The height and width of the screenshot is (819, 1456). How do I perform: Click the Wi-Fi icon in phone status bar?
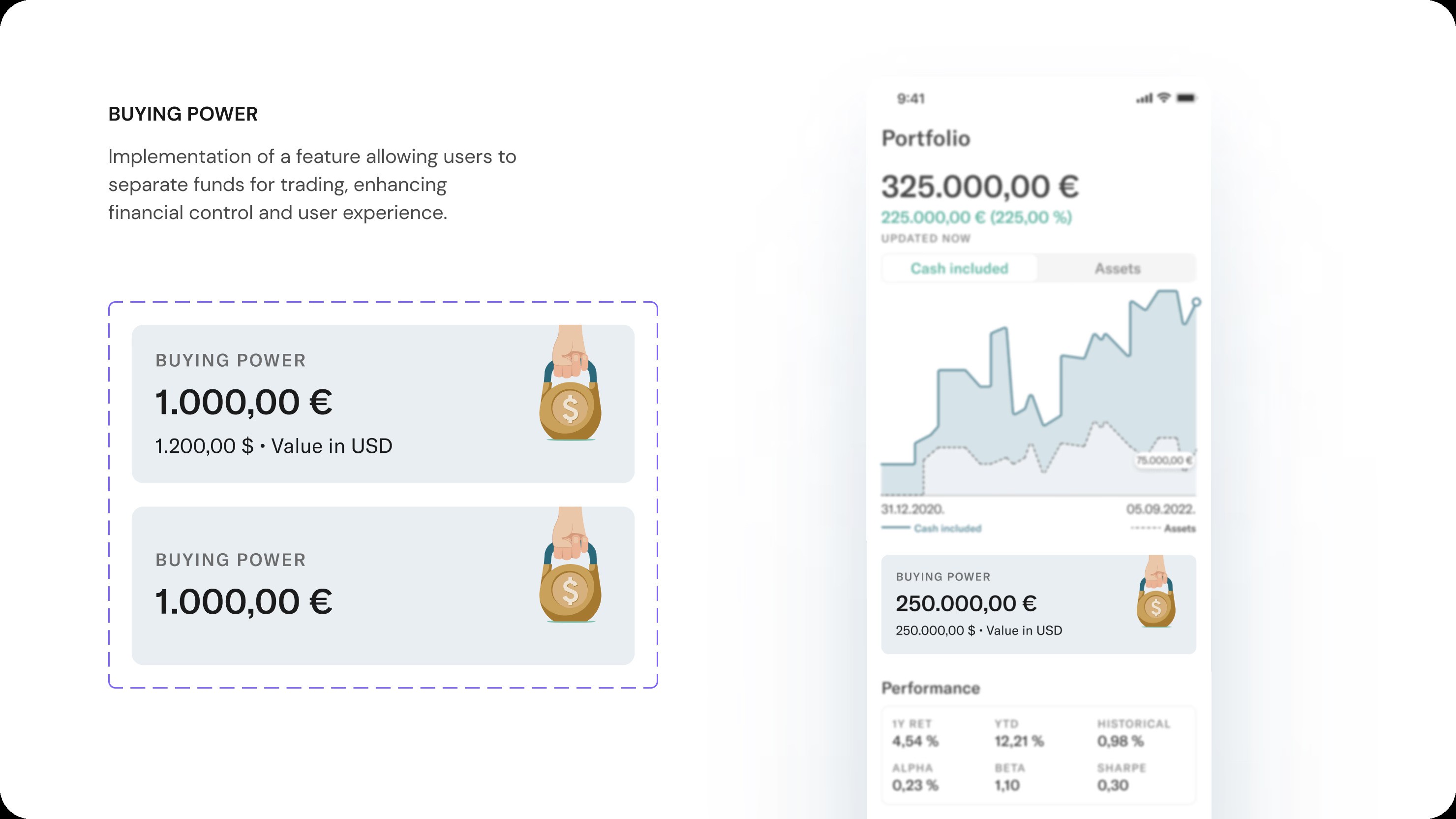(x=1163, y=98)
